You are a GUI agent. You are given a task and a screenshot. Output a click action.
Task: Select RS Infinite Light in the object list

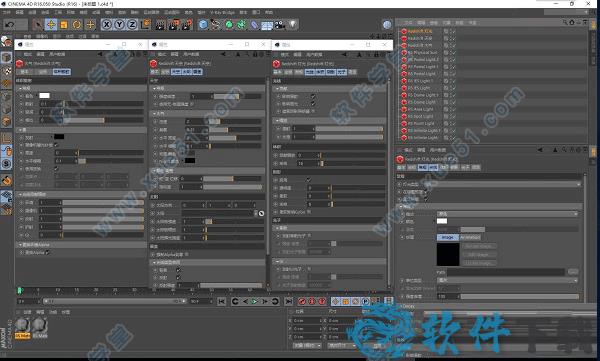point(422,138)
